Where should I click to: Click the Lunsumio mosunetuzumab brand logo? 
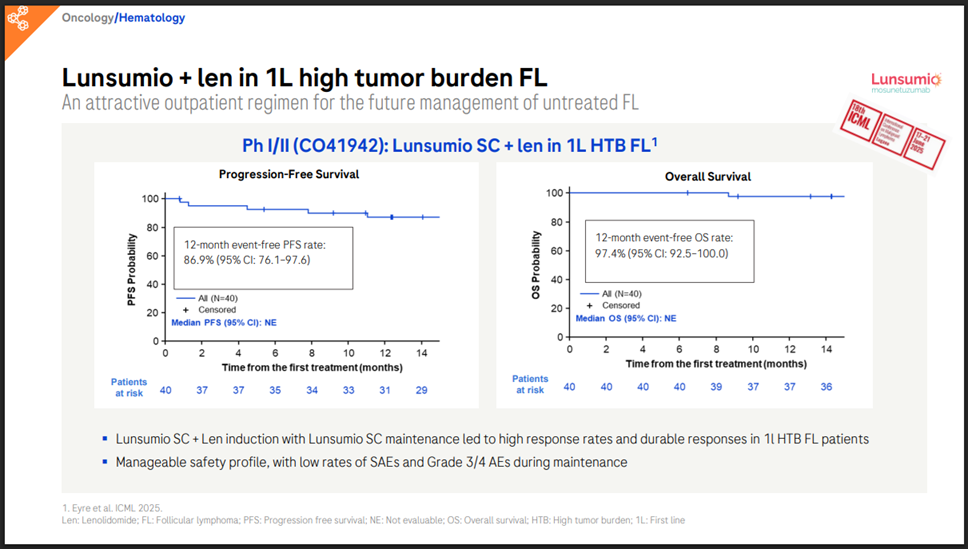906,82
